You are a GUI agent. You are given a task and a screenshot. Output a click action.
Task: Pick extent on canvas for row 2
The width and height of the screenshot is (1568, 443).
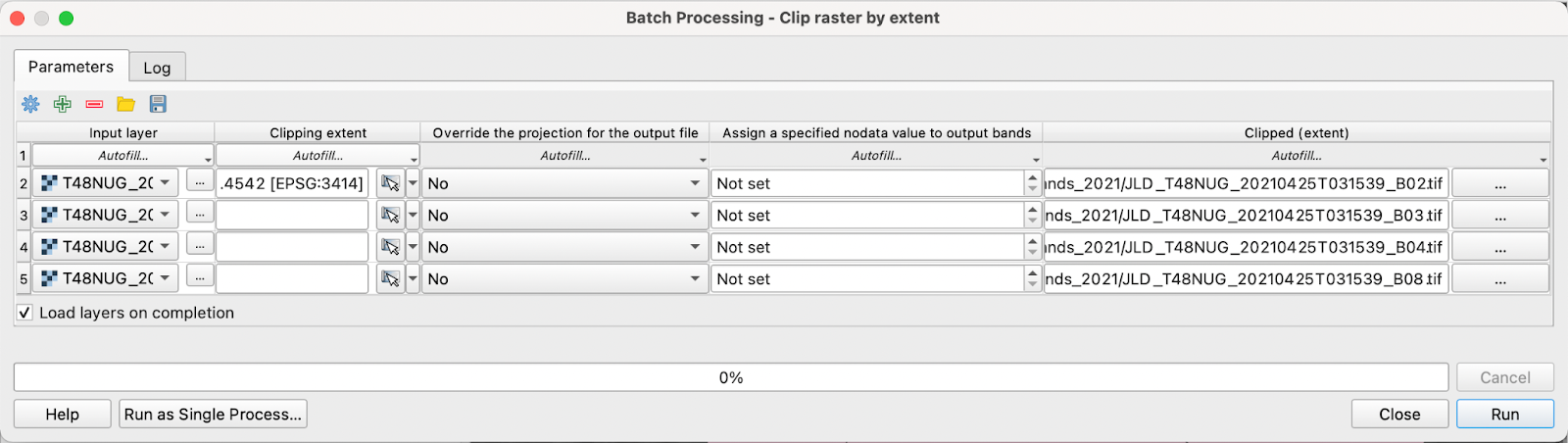[390, 183]
